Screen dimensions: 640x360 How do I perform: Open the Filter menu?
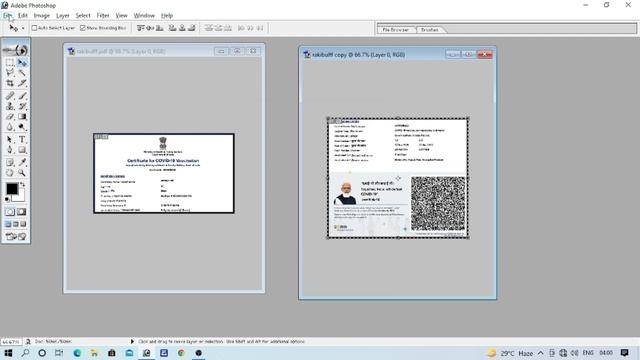point(103,16)
